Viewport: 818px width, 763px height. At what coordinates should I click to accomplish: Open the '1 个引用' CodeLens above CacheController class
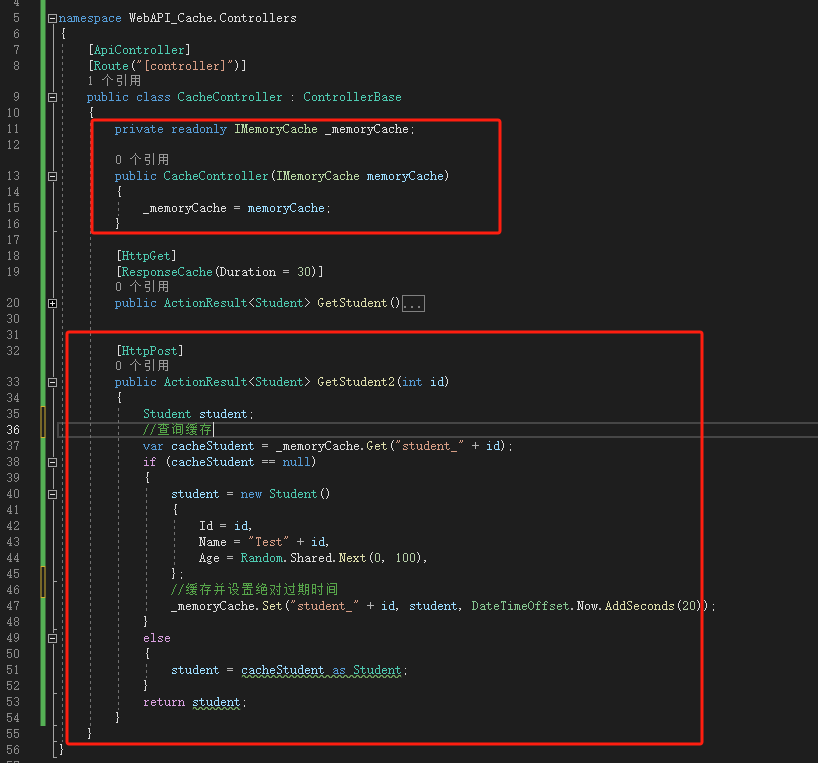click(x=114, y=81)
